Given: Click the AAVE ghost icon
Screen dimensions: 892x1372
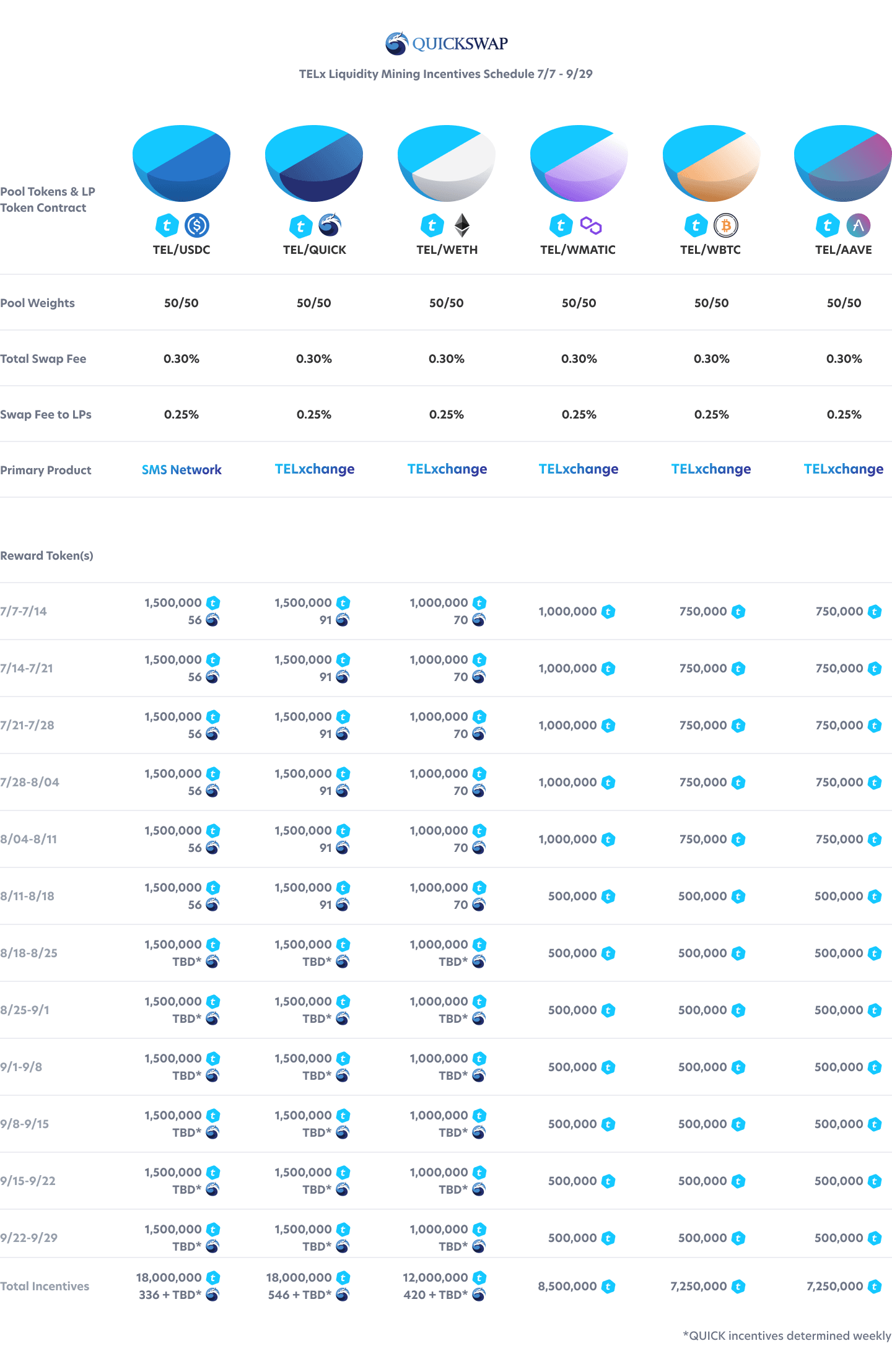Looking at the screenshot, I should click(859, 225).
